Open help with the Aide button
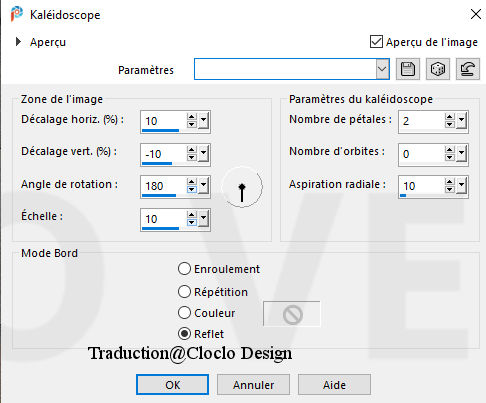The width and height of the screenshot is (486, 403). 334,385
